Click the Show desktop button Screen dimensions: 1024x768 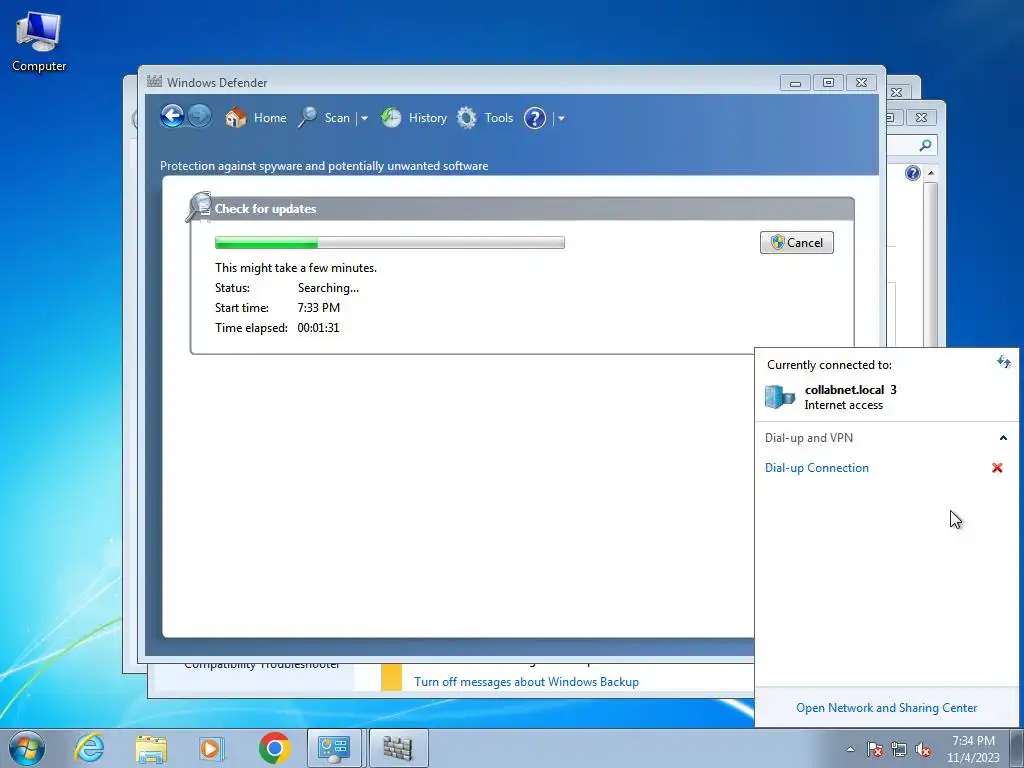(1017, 748)
